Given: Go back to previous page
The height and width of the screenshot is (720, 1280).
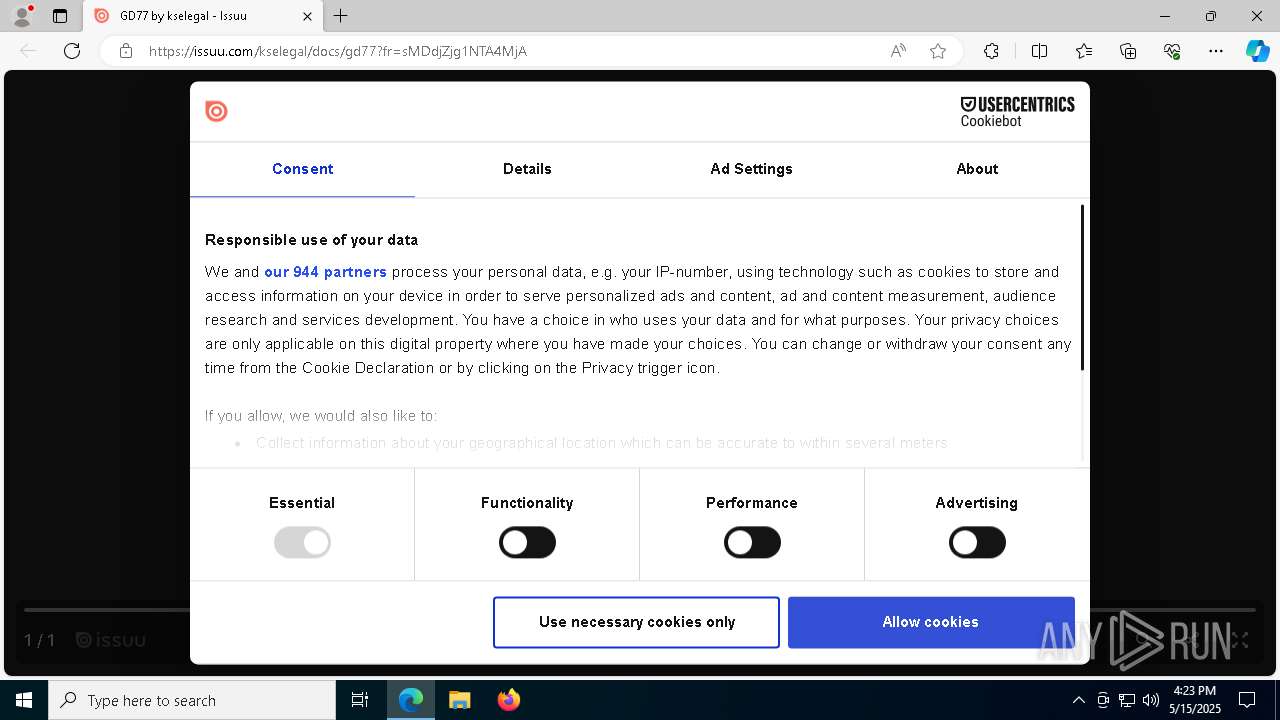Looking at the screenshot, I should 28,51.
